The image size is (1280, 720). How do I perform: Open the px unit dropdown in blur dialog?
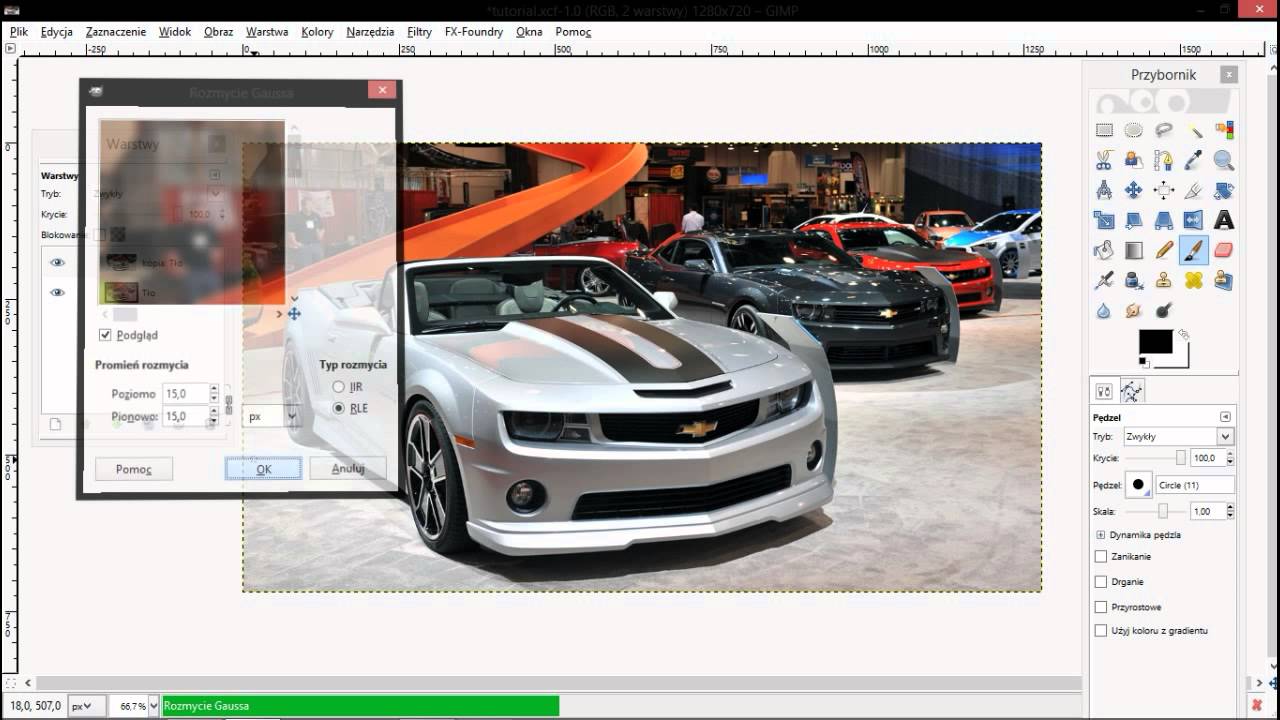271,416
